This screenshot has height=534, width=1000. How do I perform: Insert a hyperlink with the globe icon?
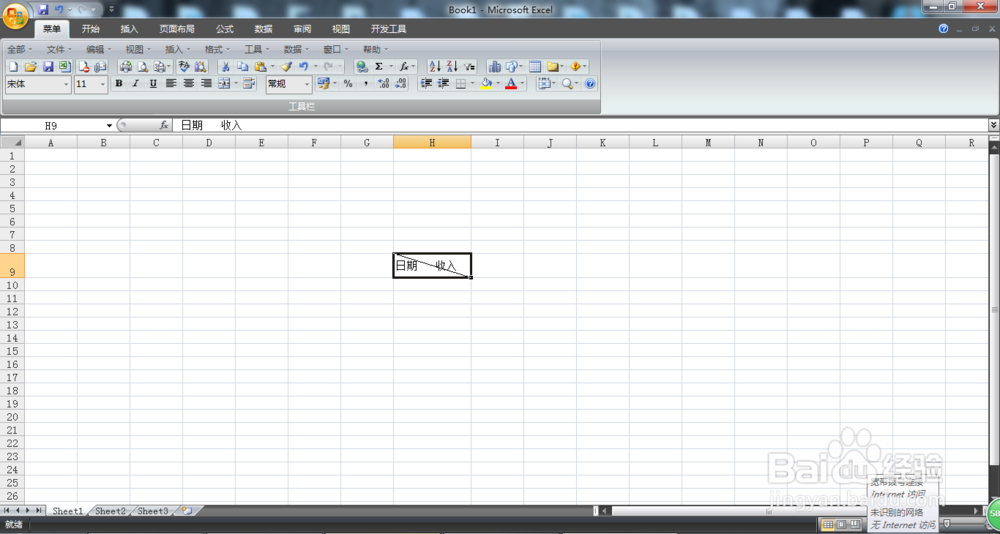tap(362, 66)
